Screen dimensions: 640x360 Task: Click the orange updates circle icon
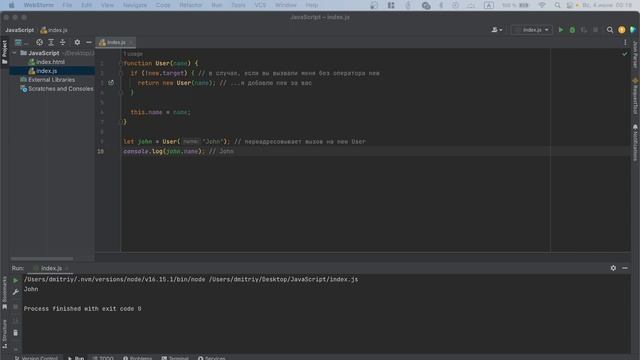622,30
